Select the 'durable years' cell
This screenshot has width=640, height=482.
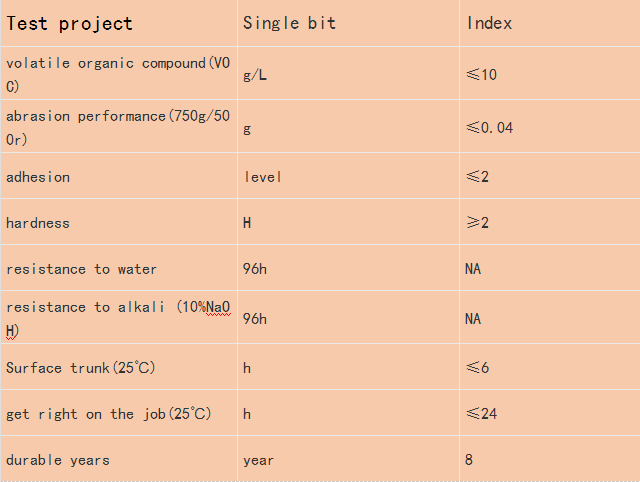pos(119,459)
